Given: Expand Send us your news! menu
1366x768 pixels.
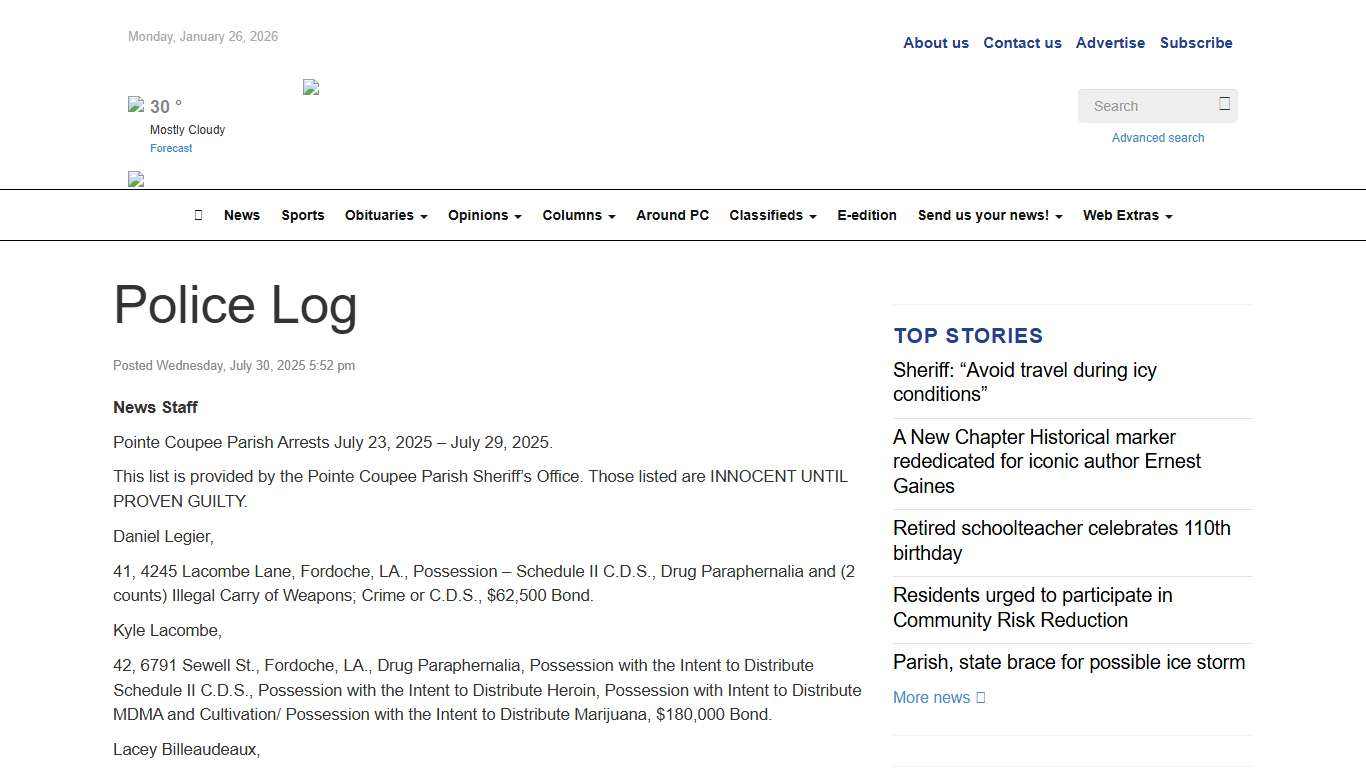Looking at the screenshot, I should (989, 215).
